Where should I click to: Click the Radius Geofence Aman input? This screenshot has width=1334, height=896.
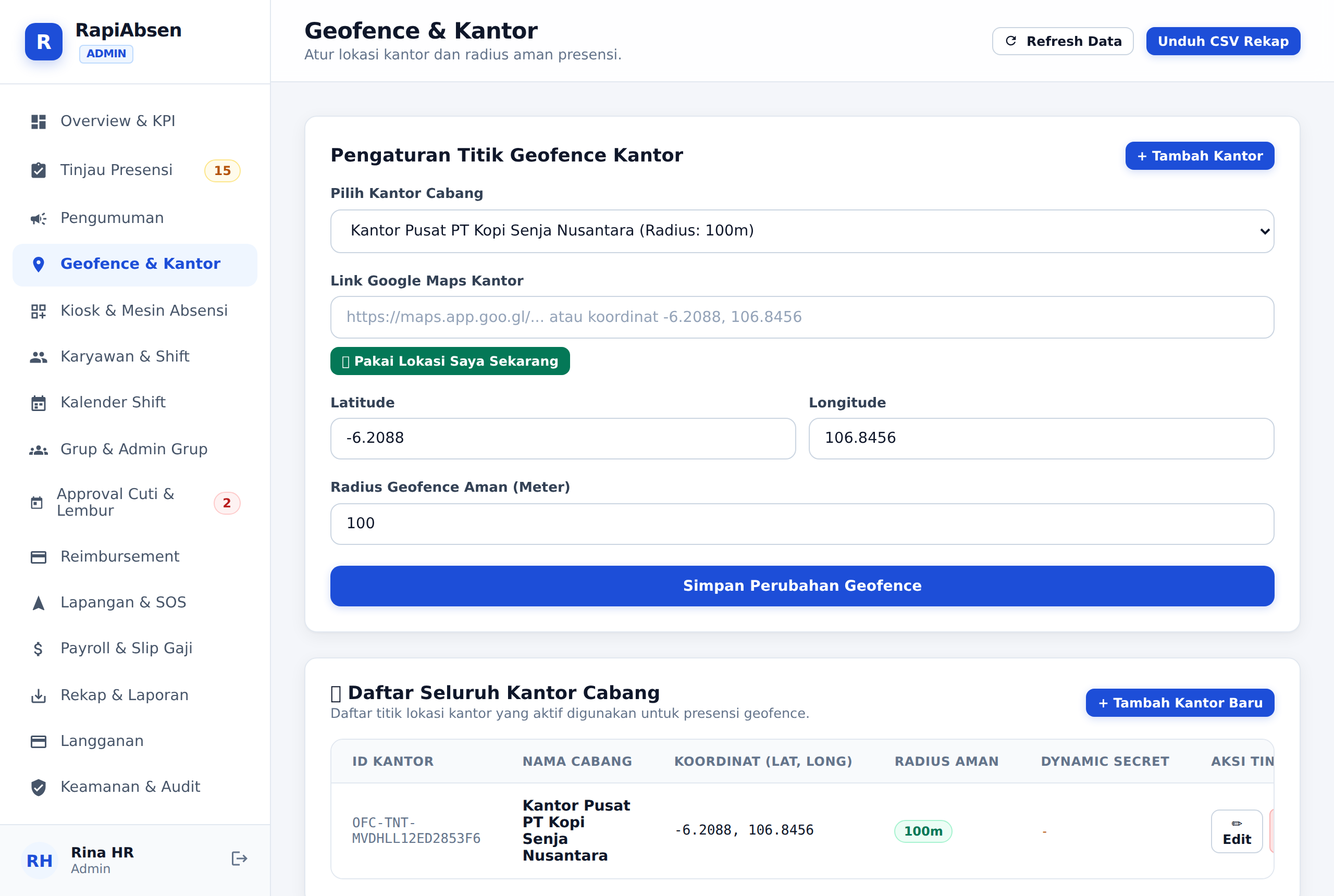(802, 524)
